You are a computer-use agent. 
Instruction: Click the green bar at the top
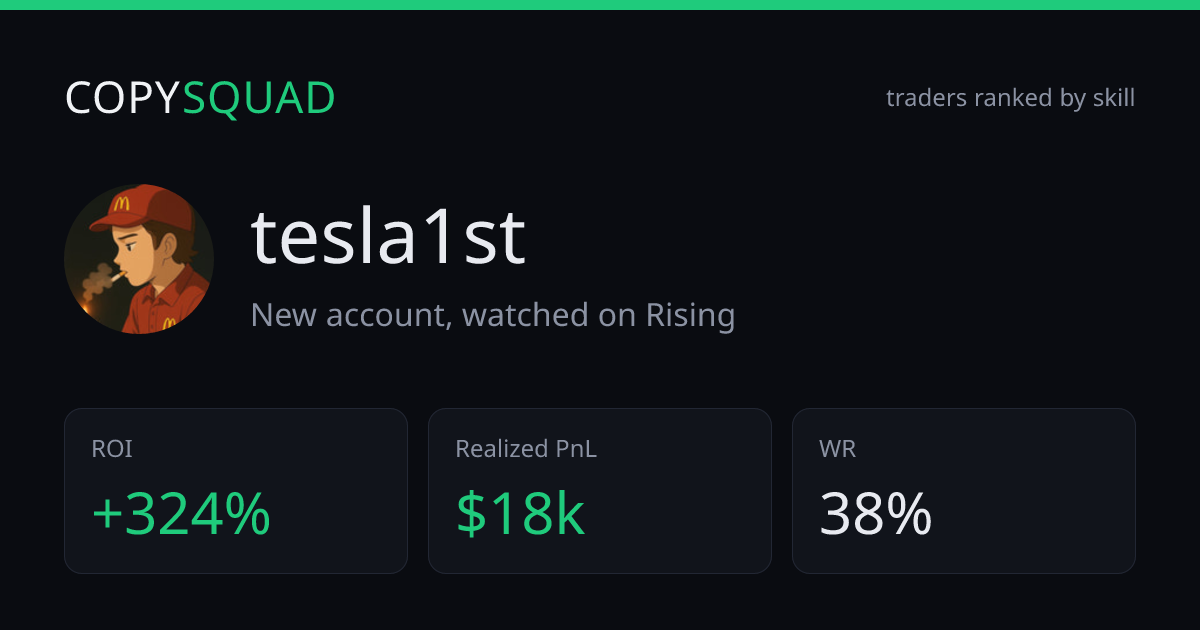coord(600,5)
